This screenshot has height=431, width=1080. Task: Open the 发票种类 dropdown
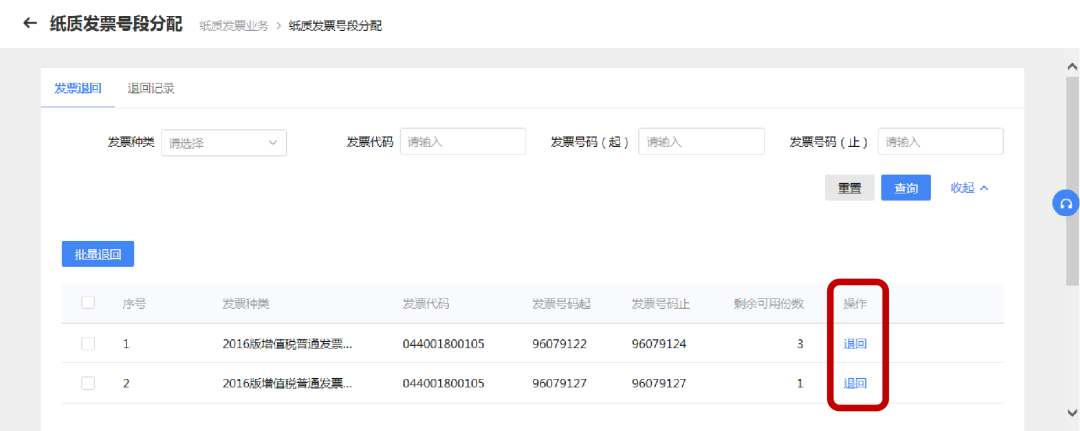(224, 143)
